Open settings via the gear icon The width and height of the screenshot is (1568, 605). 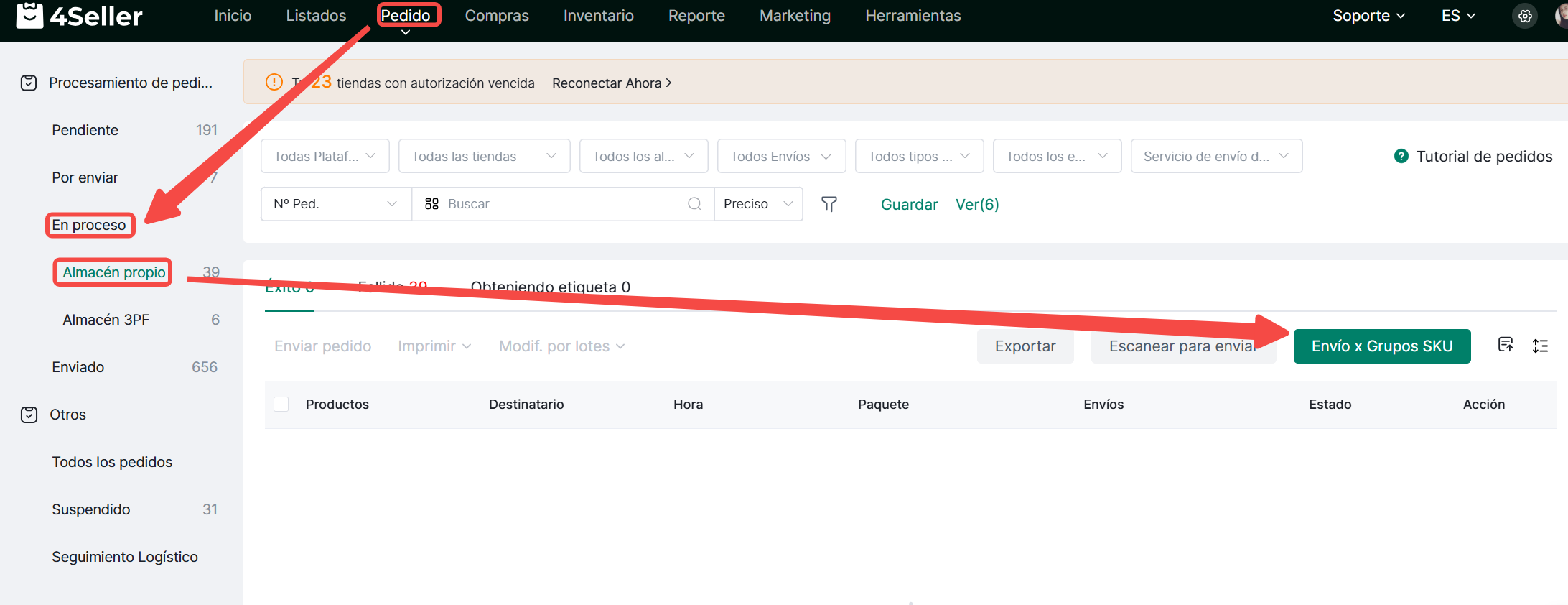(1525, 16)
